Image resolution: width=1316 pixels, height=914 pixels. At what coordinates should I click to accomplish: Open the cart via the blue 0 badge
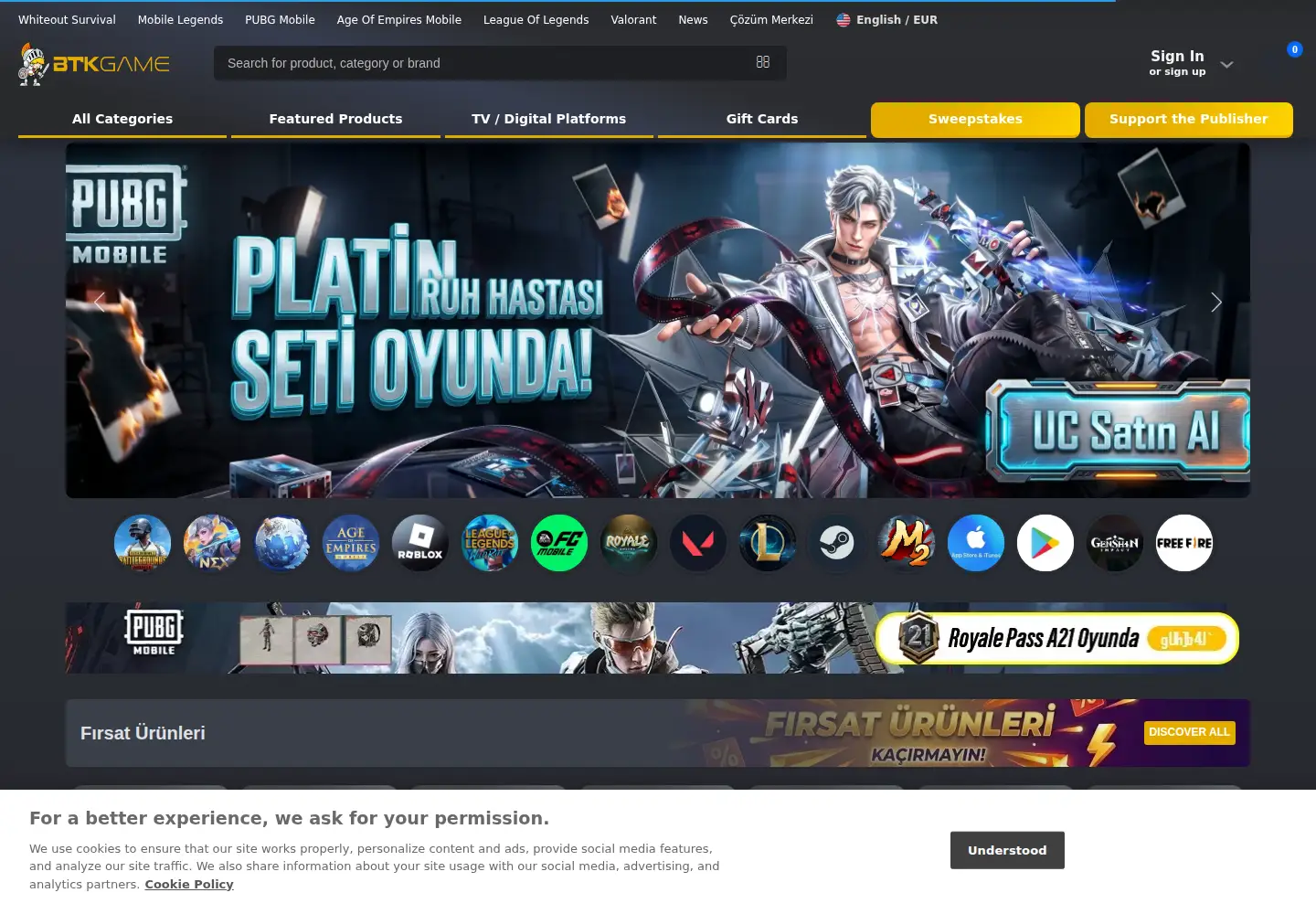[1294, 49]
